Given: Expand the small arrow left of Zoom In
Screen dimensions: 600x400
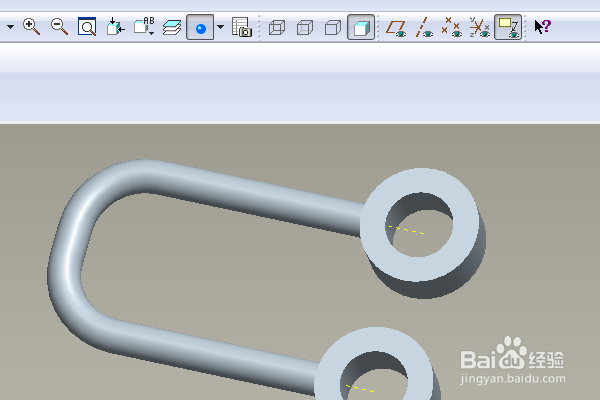Looking at the screenshot, I should point(10,27).
